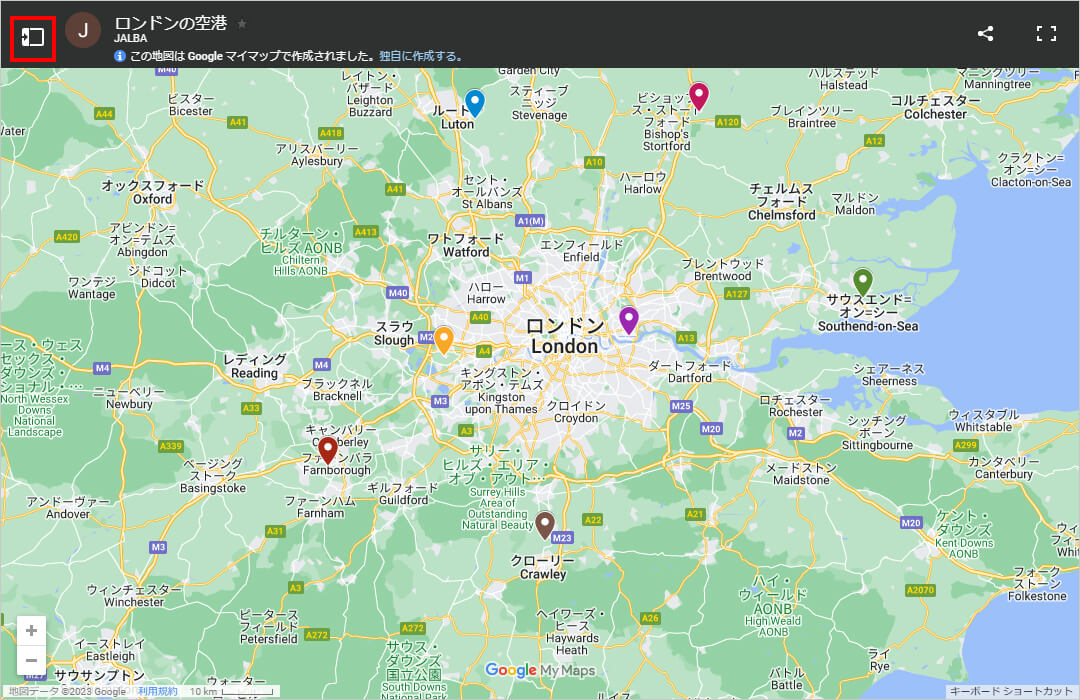
Task: Select the dark red pin at Farnborough
Action: [327, 449]
